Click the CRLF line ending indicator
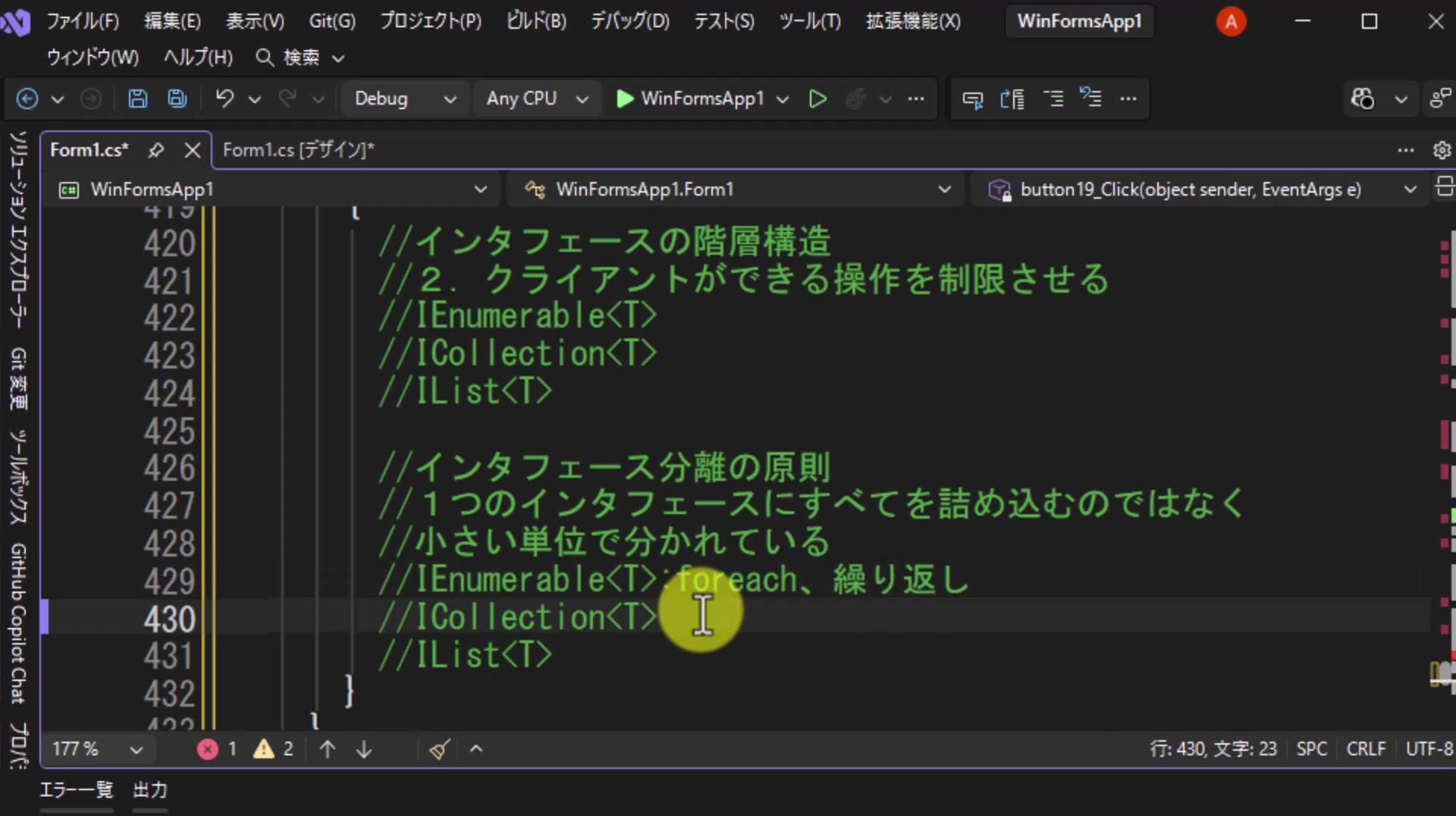This screenshot has height=816, width=1456. point(1366,749)
